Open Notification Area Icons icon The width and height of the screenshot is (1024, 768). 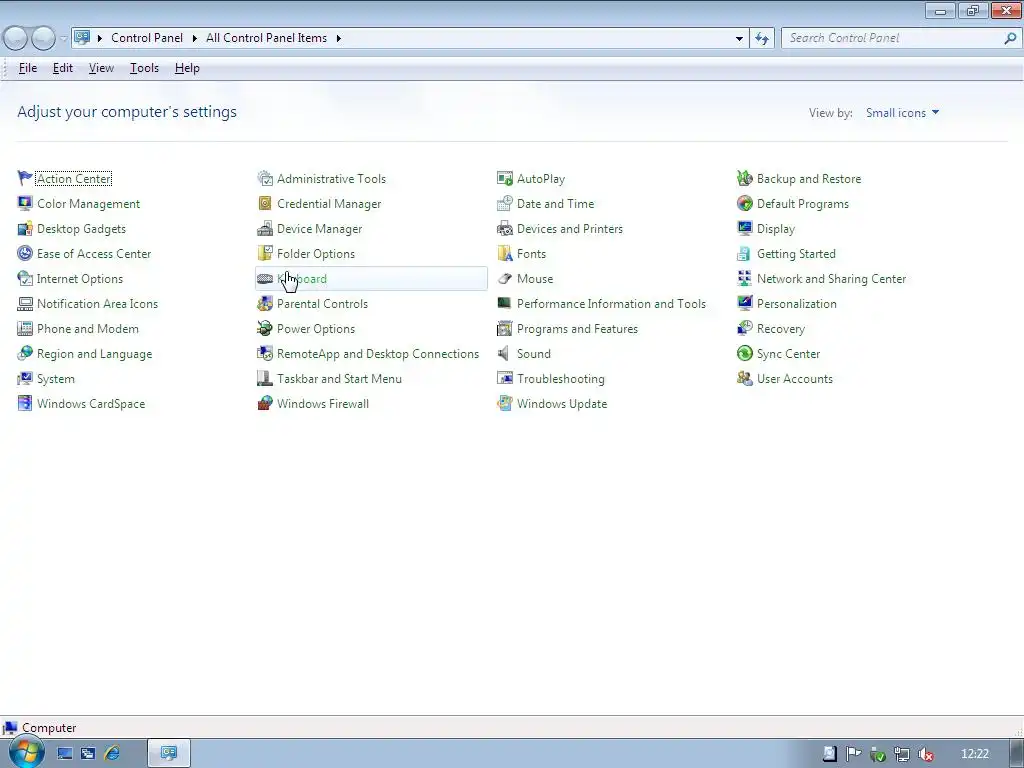tap(25, 304)
